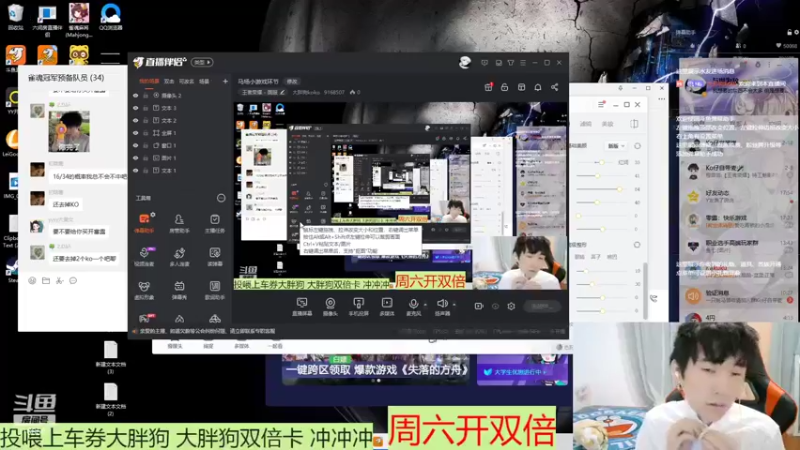The height and width of the screenshot is (450, 800).
Task: Open the three-dot menu right of the beauty window
Action: (662, 98)
